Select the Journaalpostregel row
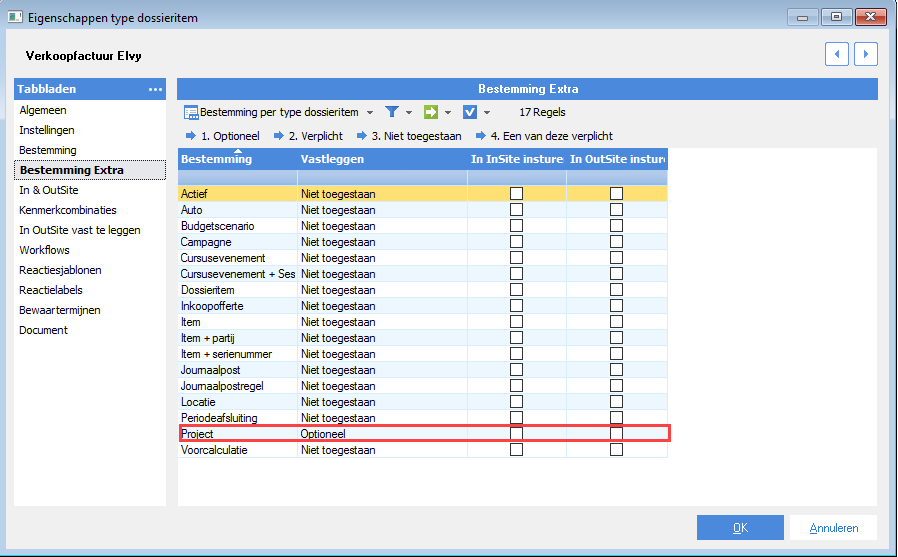This screenshot has height=557, width=898. (423, 386)
